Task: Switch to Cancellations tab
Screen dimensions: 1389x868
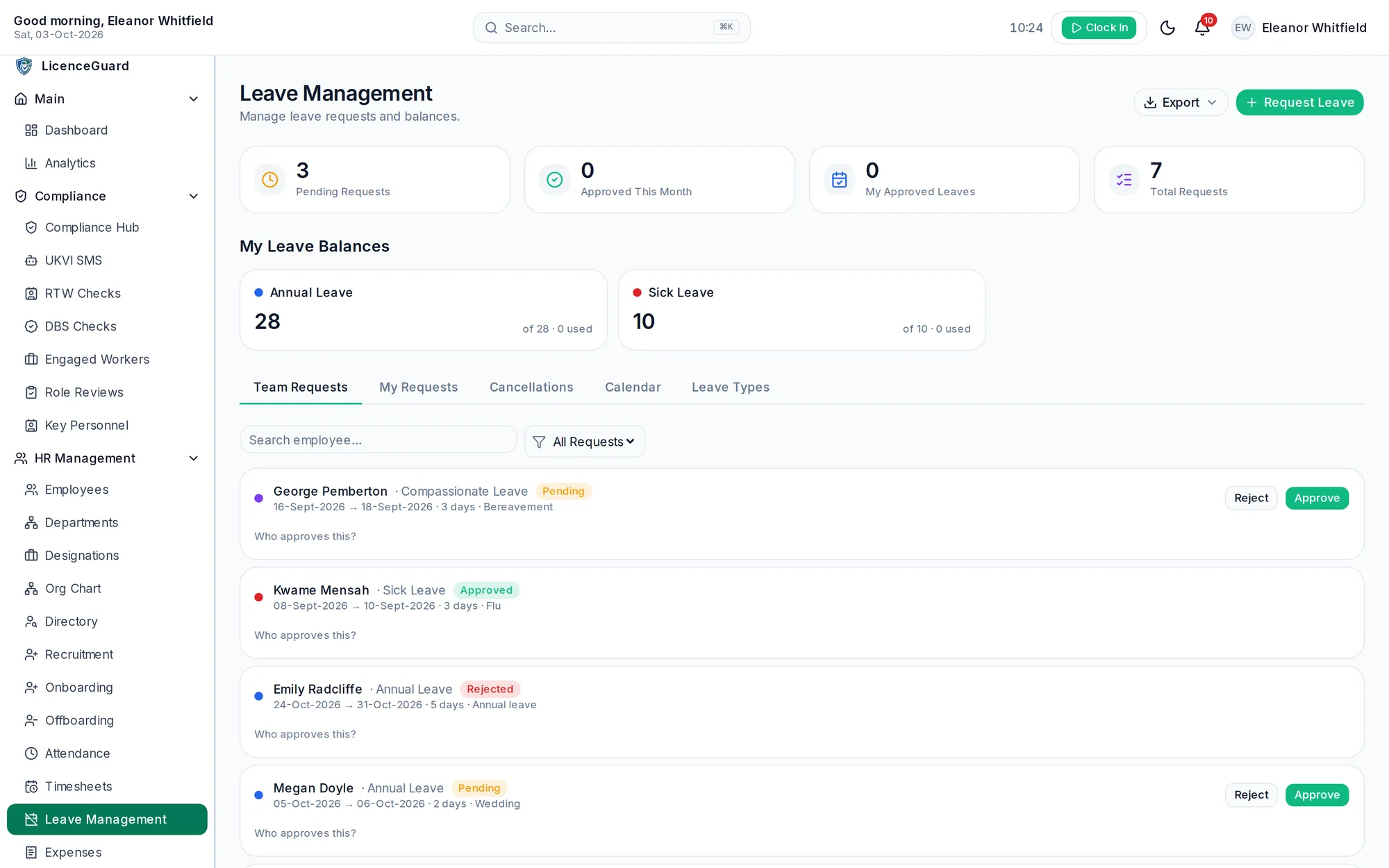Action: [531, 387]
